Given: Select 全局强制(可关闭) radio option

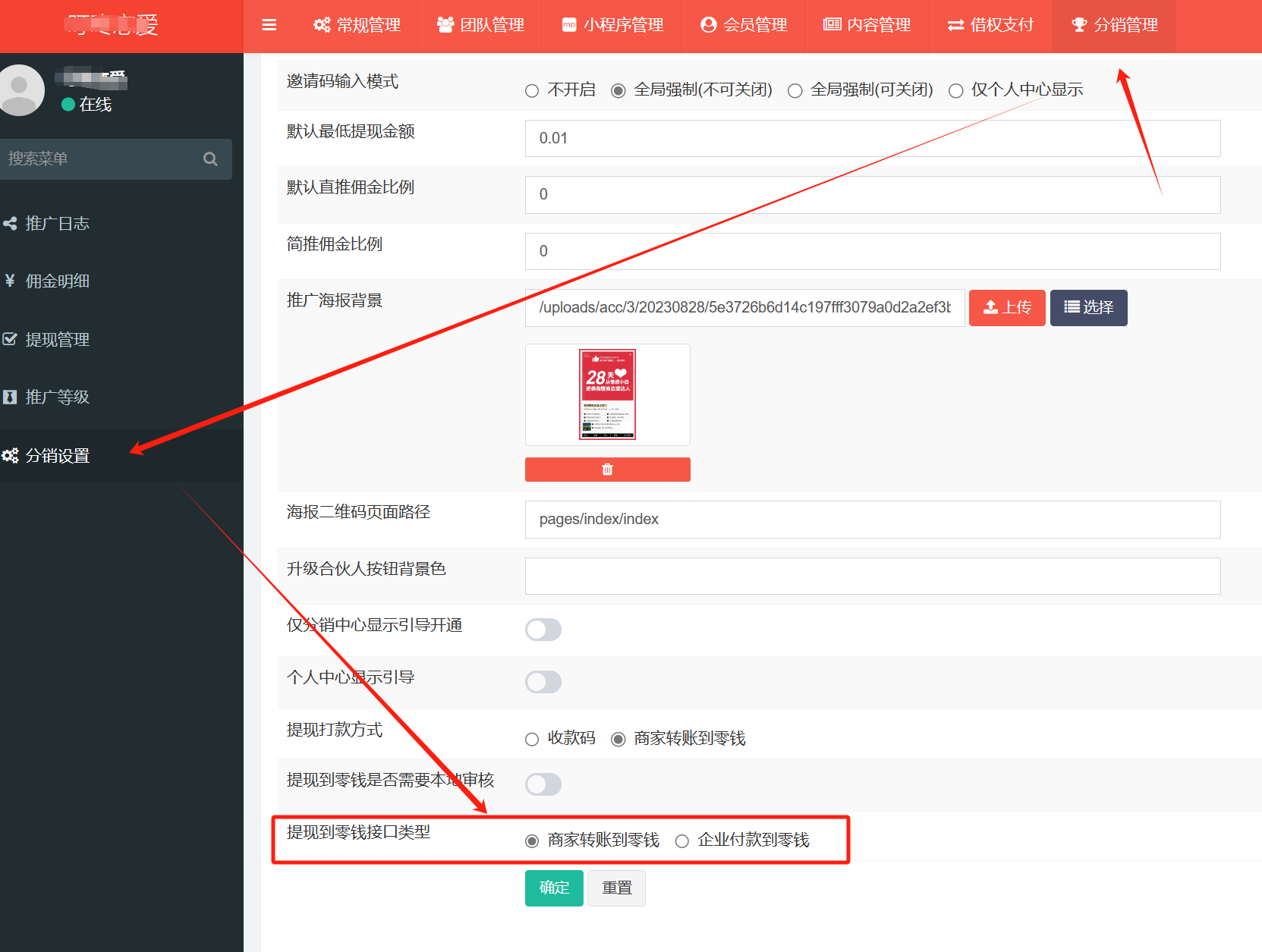Looking at the screenshot, I should pos(795,91).
